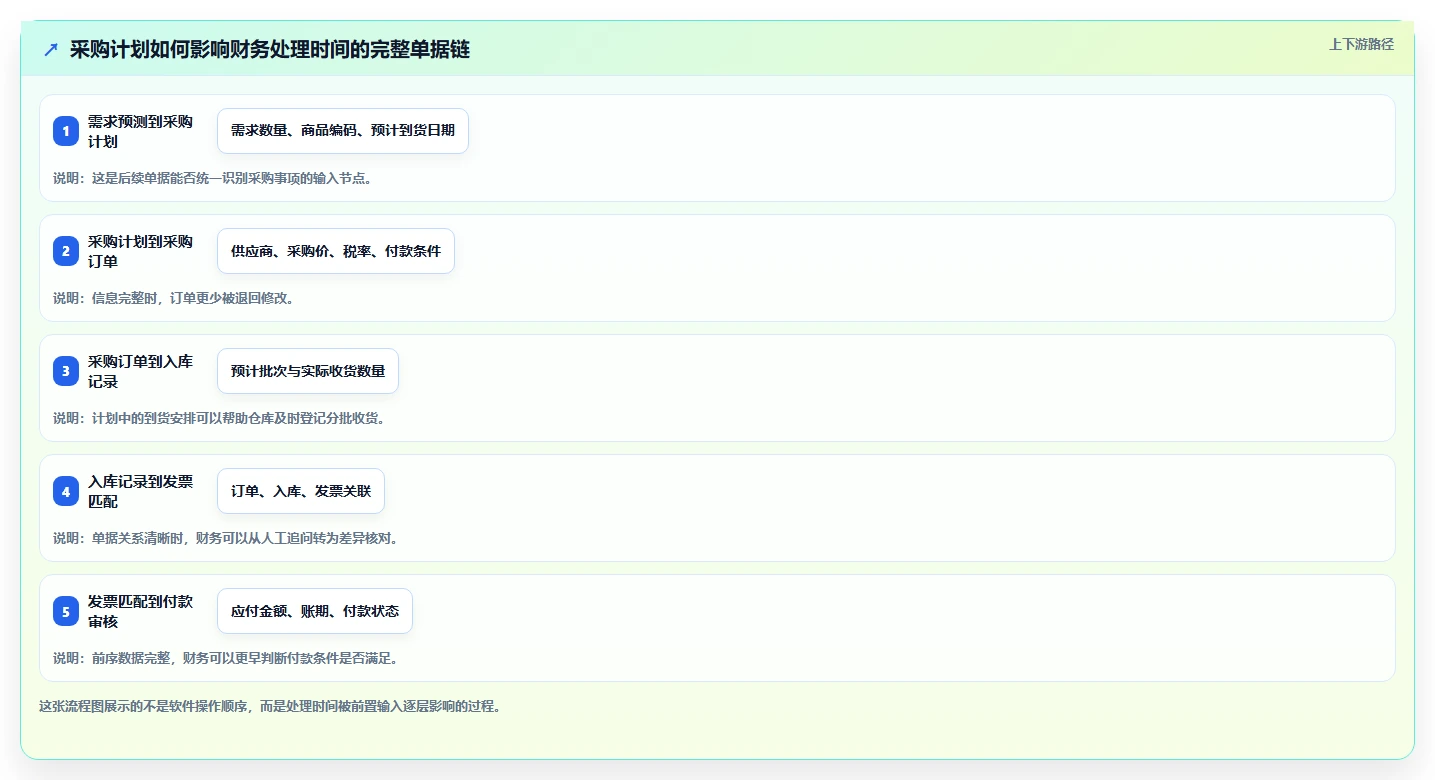
Task: Click the 预计批次与实际收货数量 chip
Action: point(308,371)
